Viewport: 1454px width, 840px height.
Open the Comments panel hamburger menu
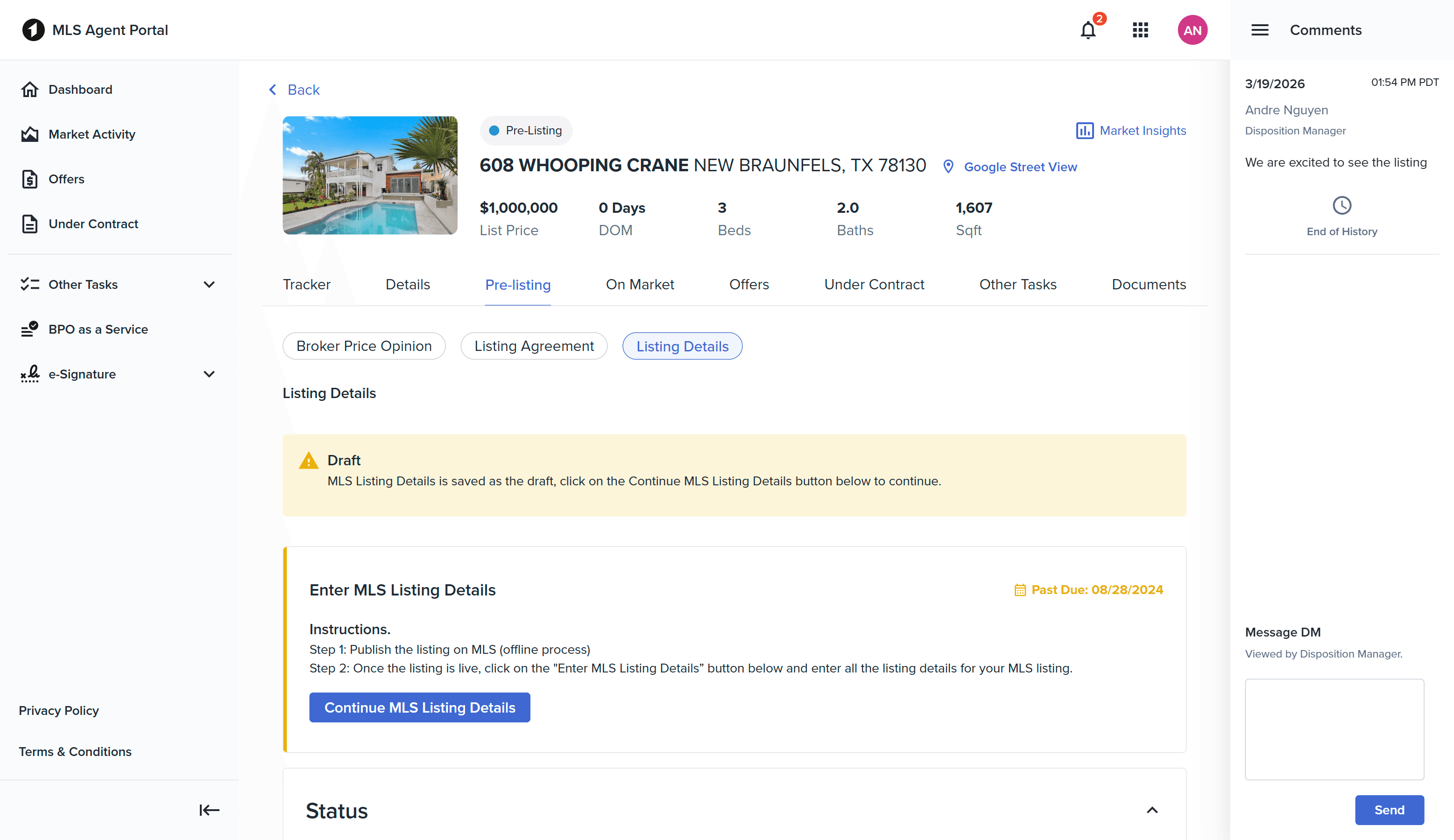tap(1260, 29)
